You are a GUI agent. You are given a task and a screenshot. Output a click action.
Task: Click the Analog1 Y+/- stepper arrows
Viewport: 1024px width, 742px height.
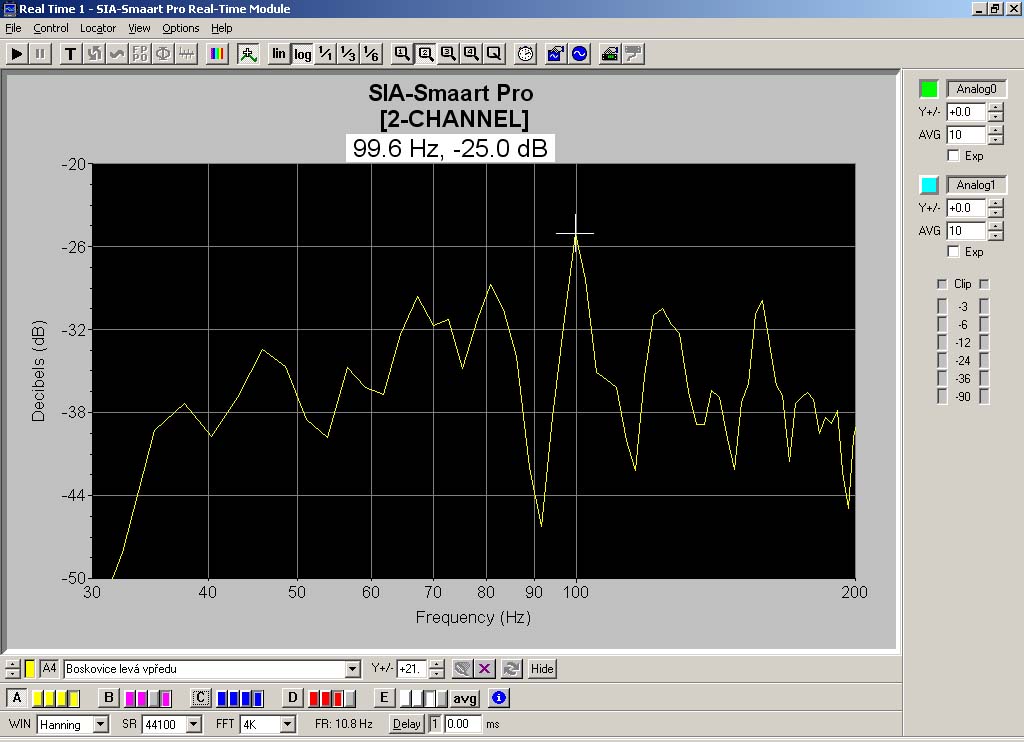[995, 208]
